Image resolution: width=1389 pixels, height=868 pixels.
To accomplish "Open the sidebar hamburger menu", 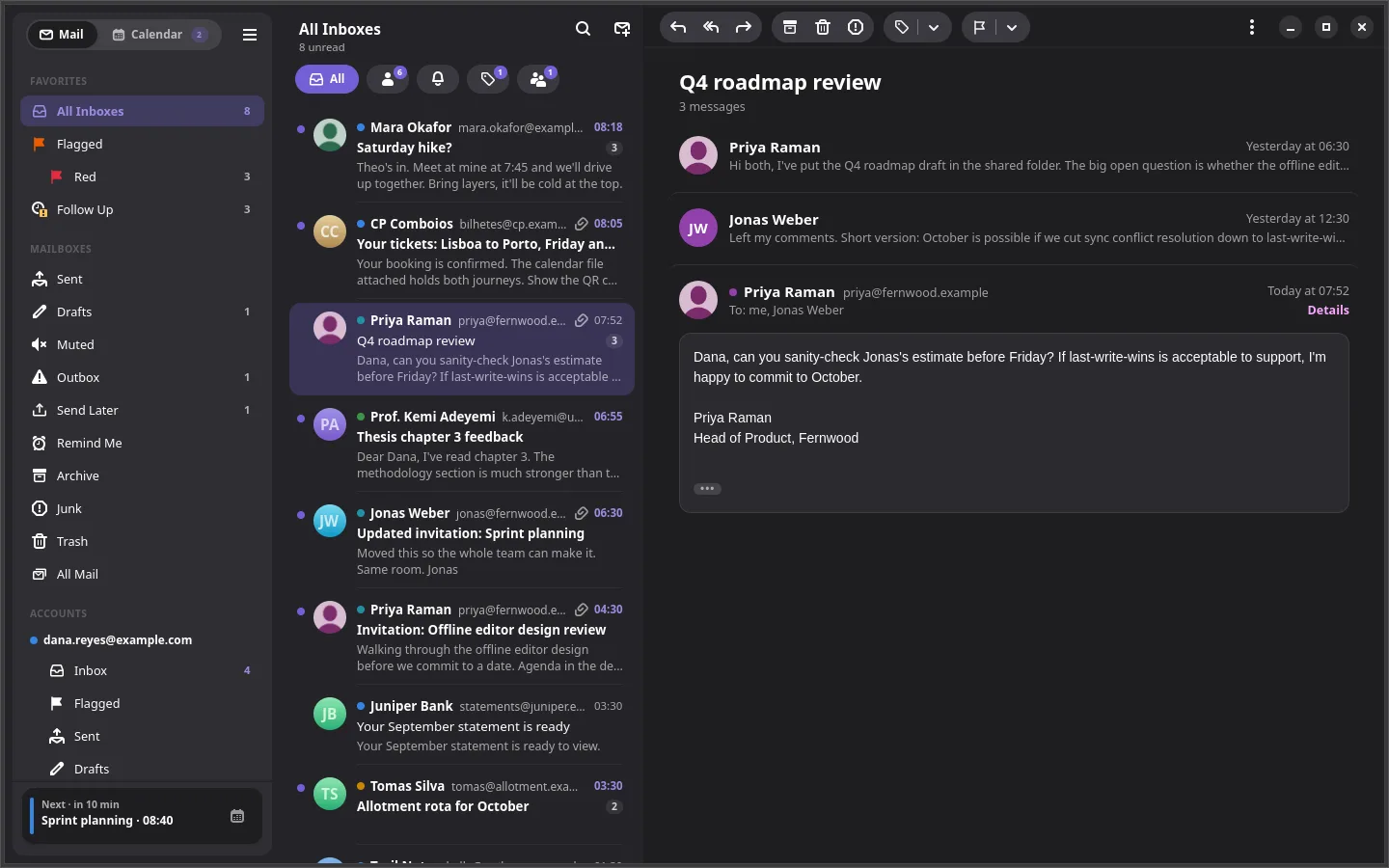I will (x=250, y=35).
